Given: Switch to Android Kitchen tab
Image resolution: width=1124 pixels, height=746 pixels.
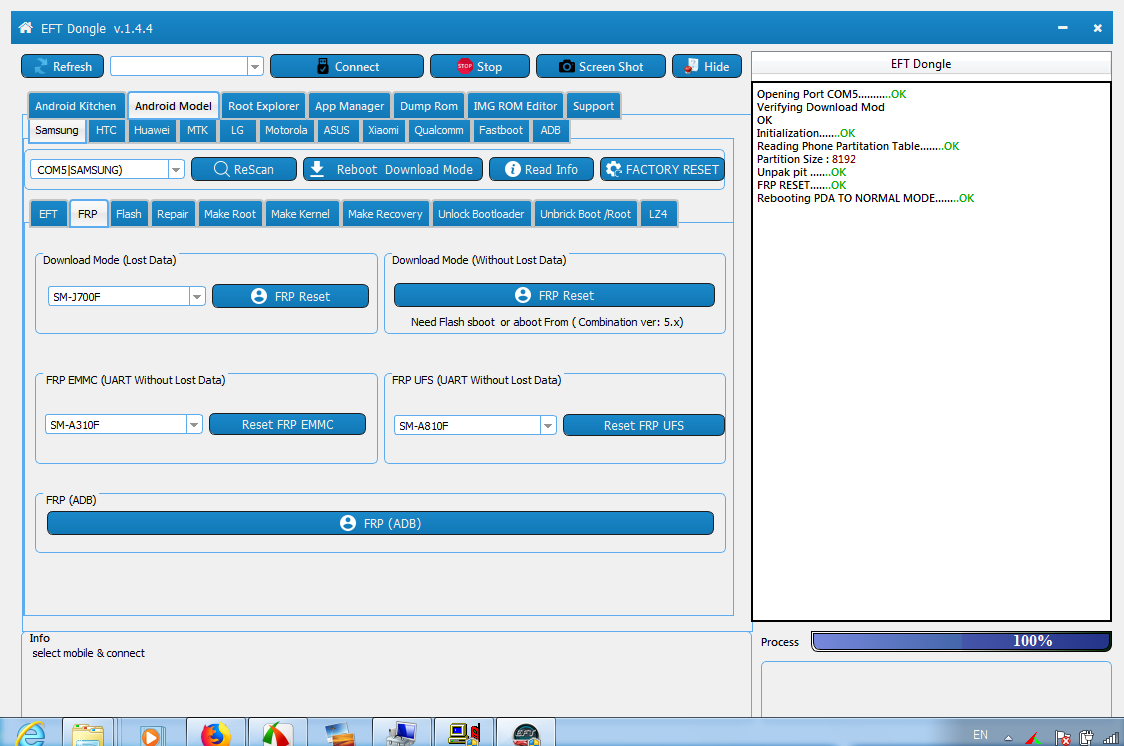Looking at the screenshot, I should pyautogui.click(x=76, y=106).
